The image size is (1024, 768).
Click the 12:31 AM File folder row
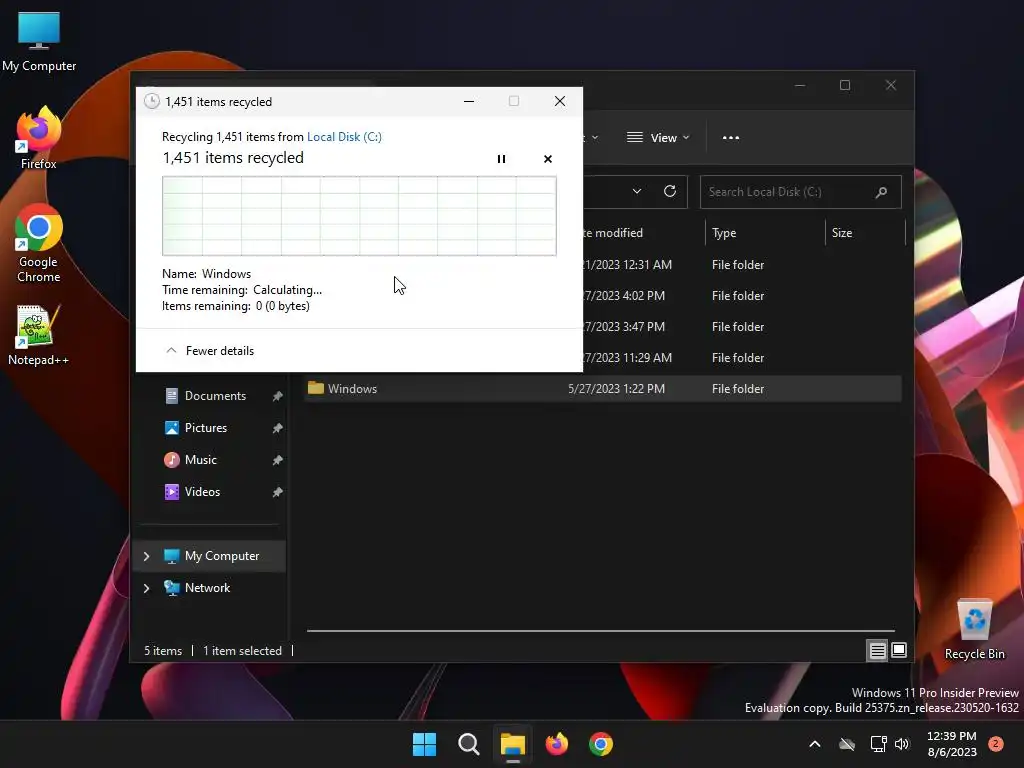coord(742,264)
